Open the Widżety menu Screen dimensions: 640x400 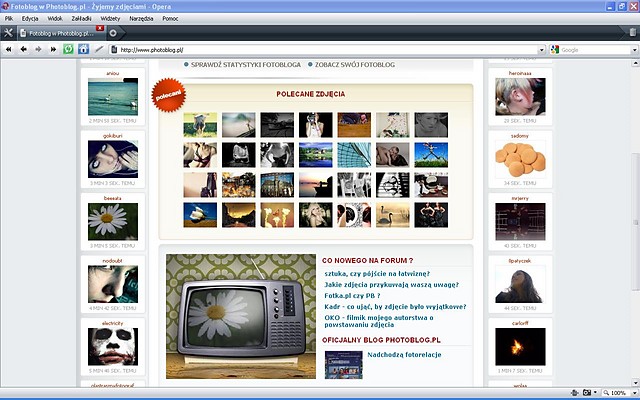coord(110,18)
